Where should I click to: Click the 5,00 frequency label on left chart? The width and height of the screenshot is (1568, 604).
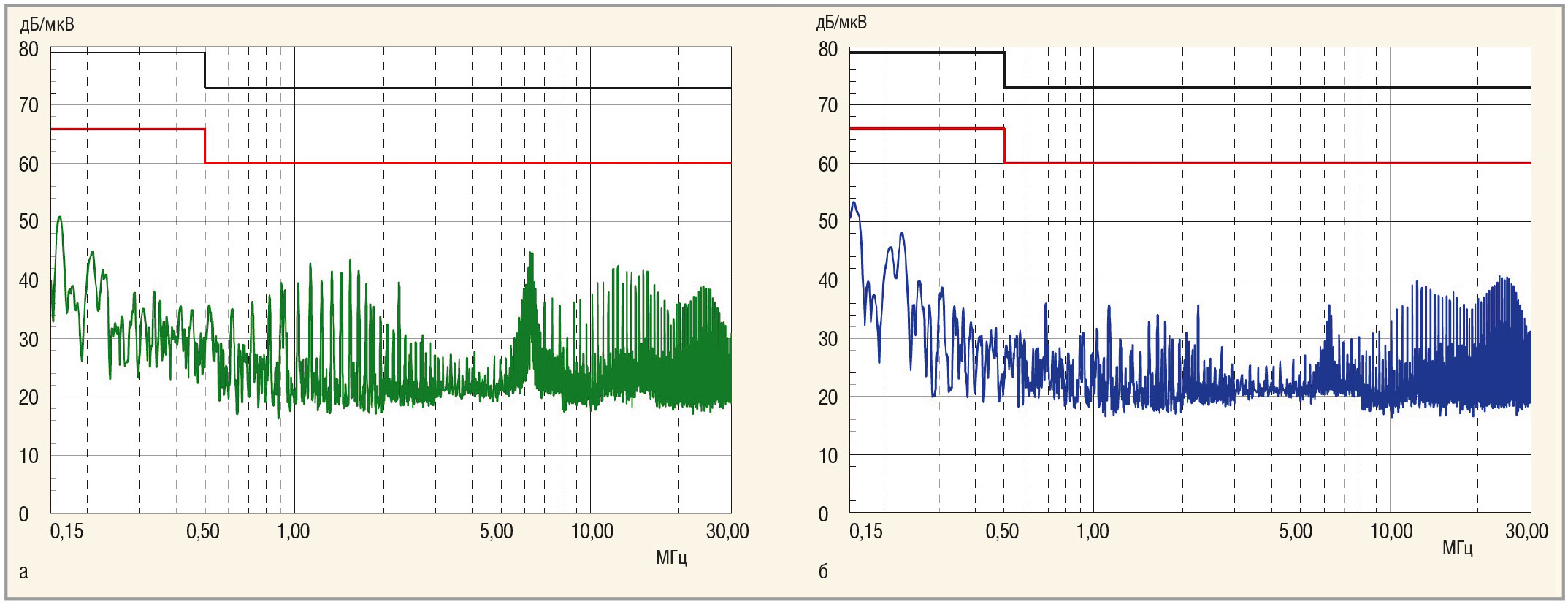[497, 532]
